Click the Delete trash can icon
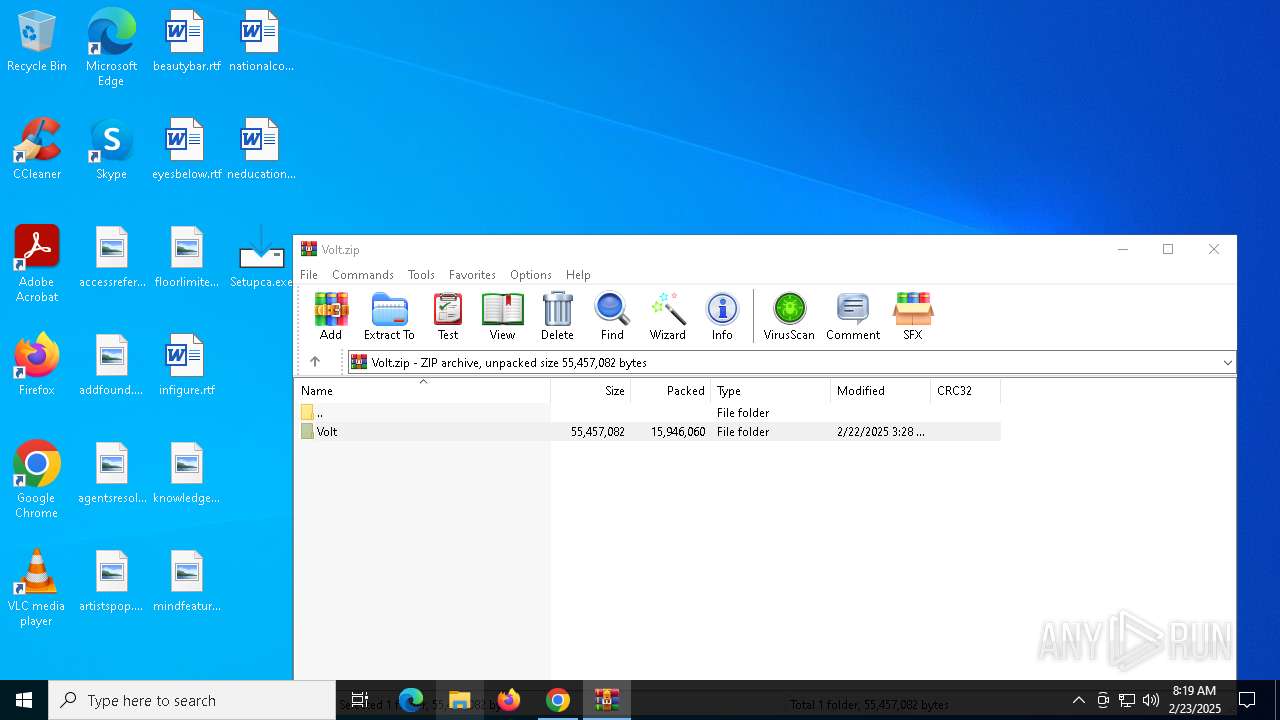The width and height of the screenshot is (1280, 720). click(x=557, y=316)
